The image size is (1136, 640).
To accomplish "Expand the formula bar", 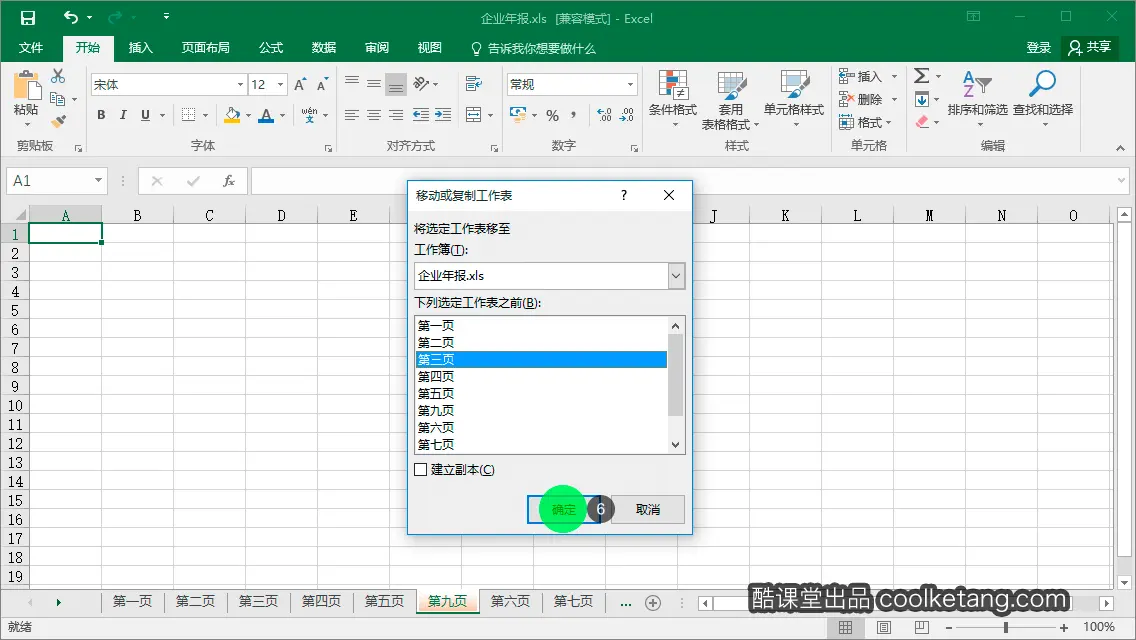I will coord(1122,180).
